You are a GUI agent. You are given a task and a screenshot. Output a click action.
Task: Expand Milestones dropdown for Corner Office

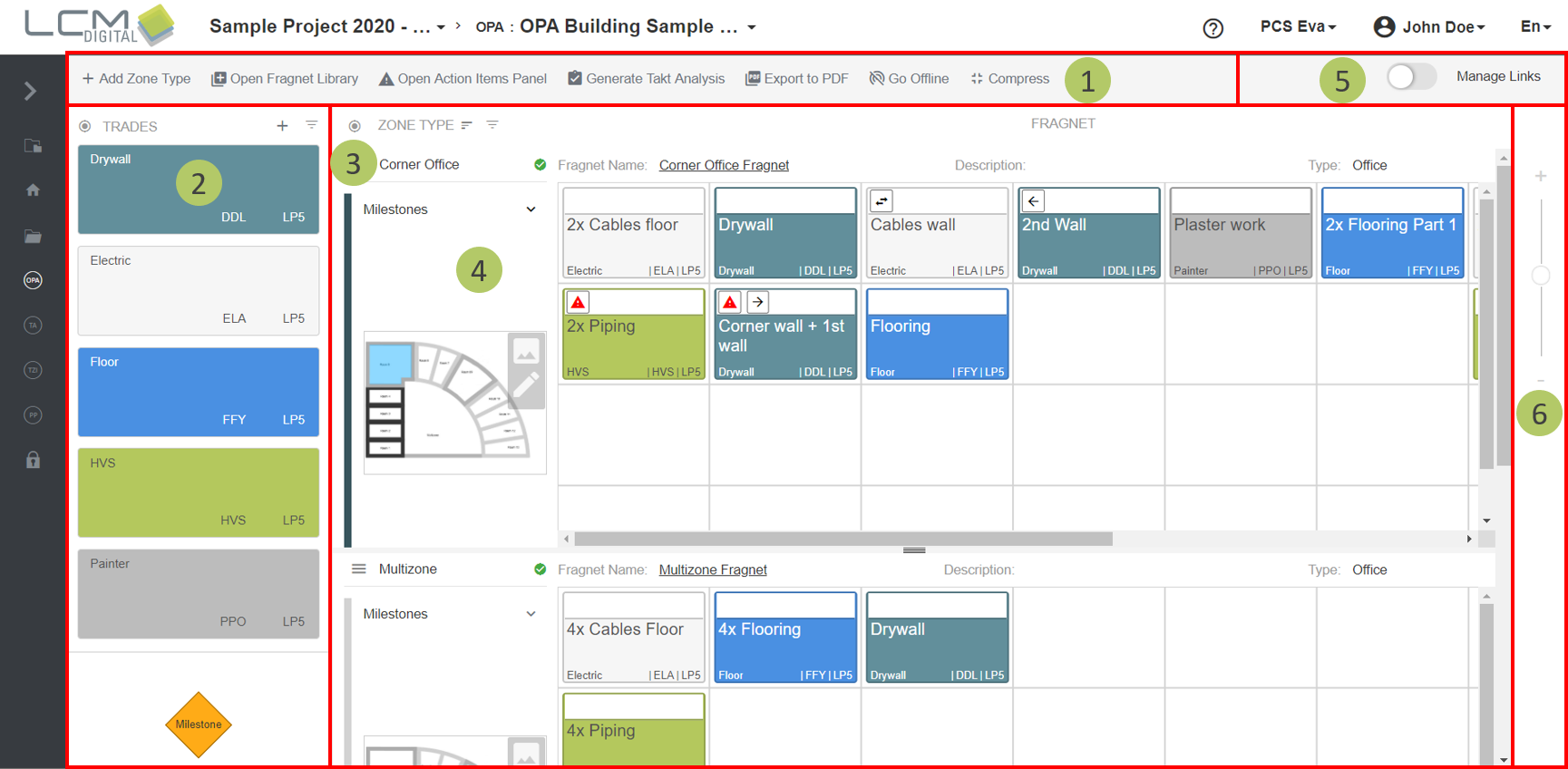531,209
